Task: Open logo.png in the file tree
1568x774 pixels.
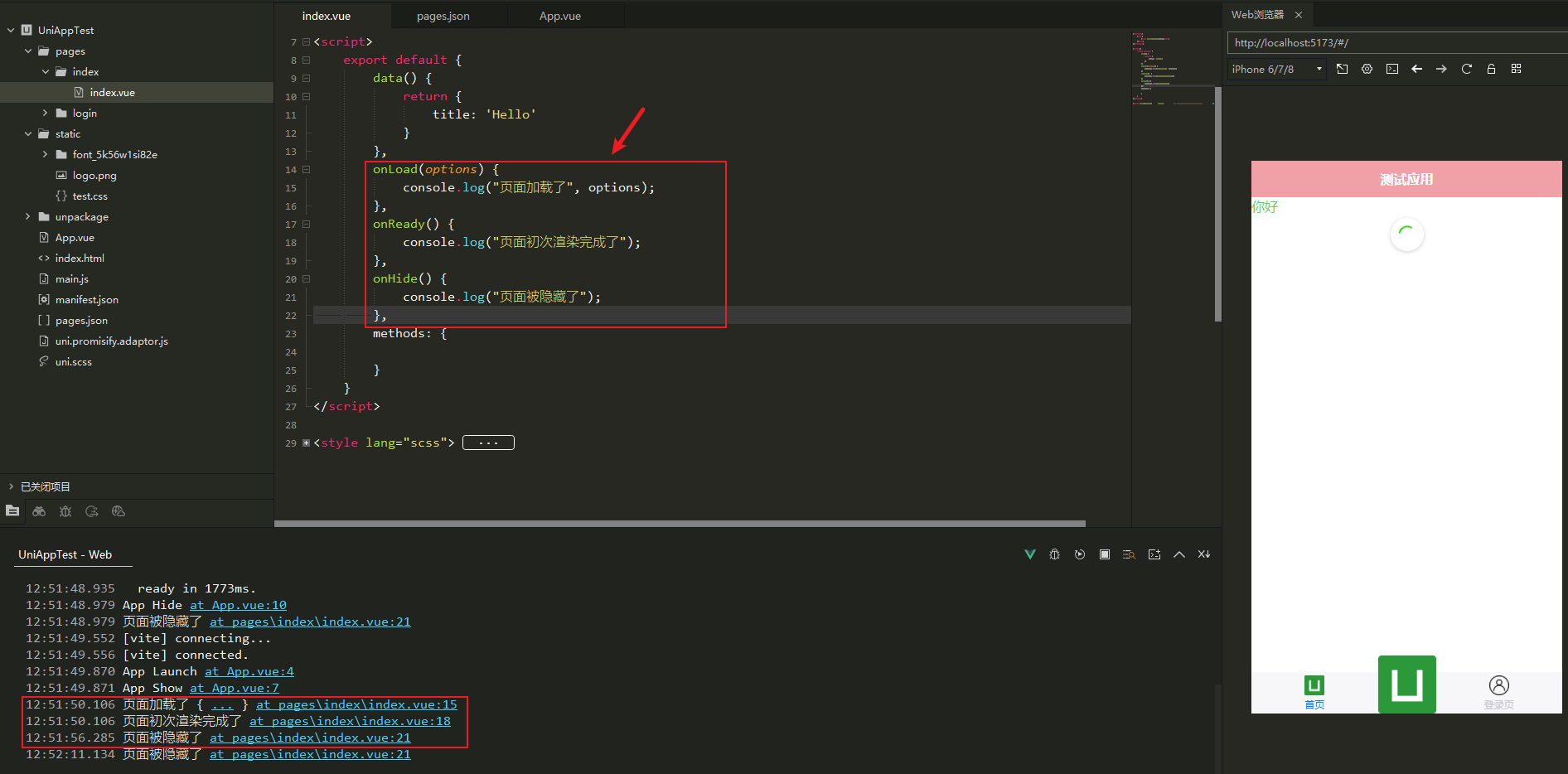Action: pos(94,175)
